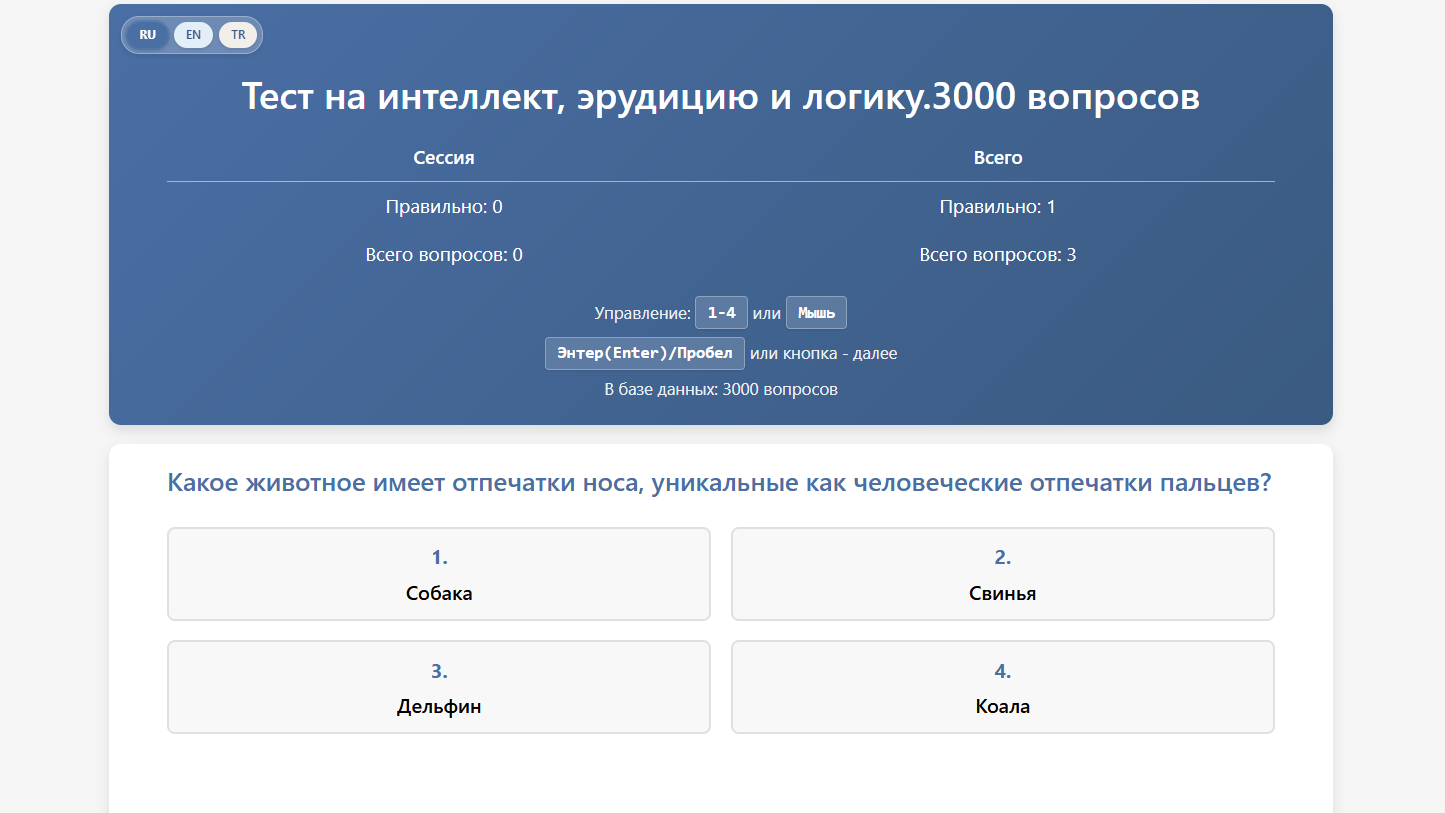
Task: Select answer 4, "Коала"
Action: coord(1003,687)
